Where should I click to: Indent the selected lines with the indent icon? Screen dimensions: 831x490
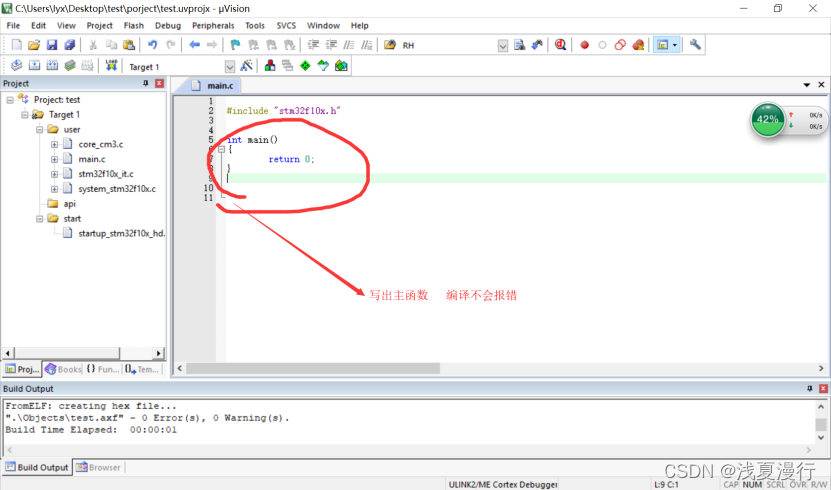click(313, 45)
